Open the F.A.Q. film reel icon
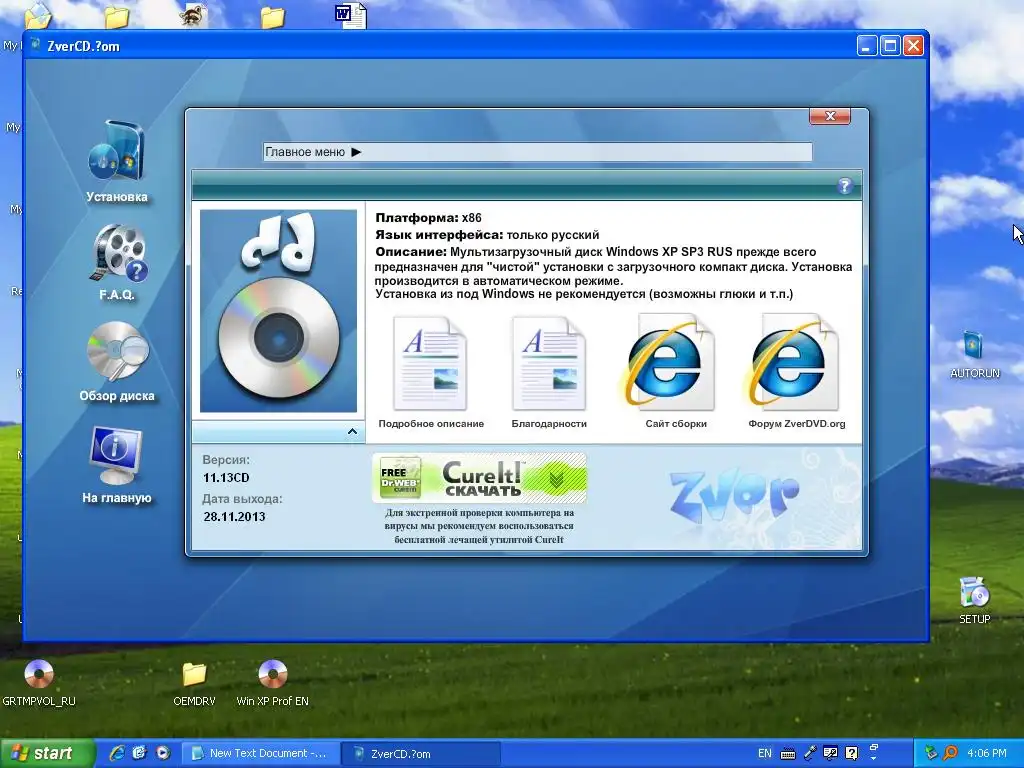 (x=118, y=252)
